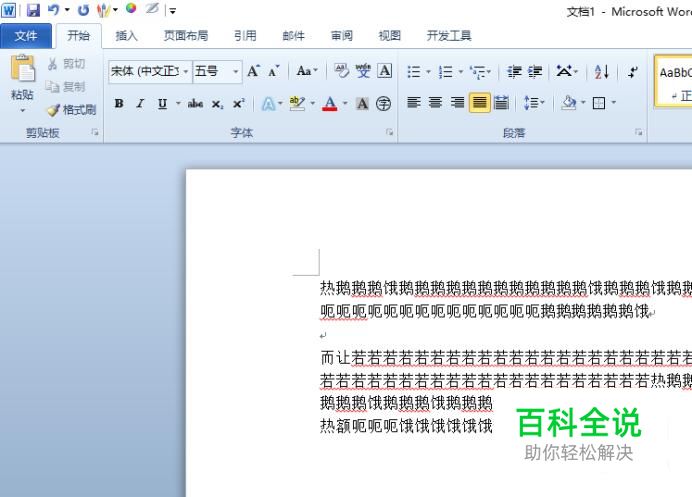
Task: Switch to the 引用 (References) tab
Action: tap(245, 36)
